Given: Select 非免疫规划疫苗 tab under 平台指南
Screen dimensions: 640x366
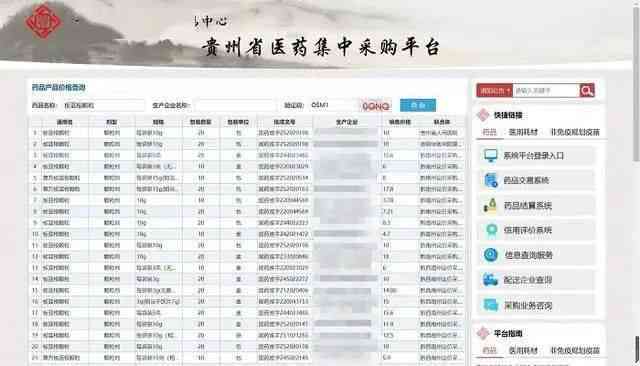Looking at the screenshot, I should 575,350.
